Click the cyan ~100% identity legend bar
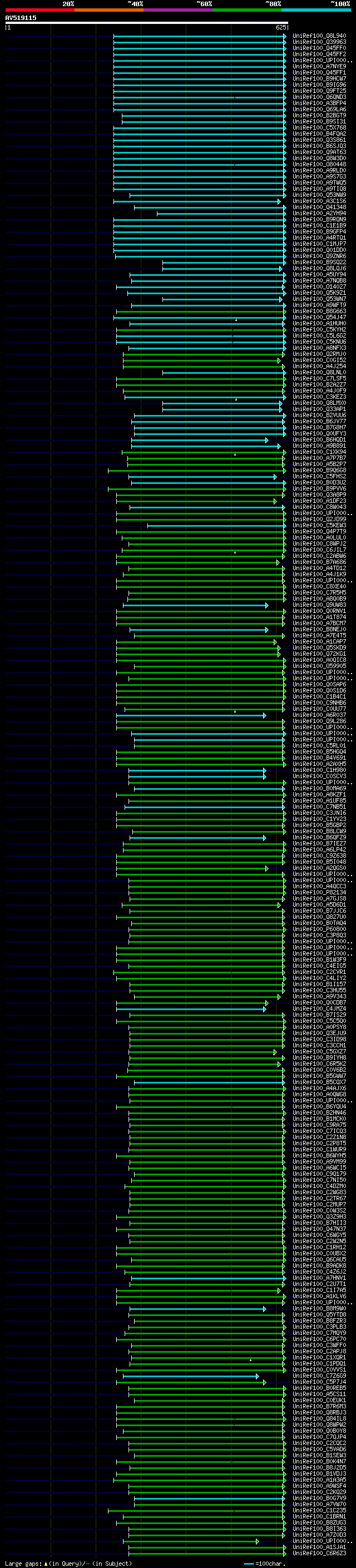This screenshot has width=356, height=1568. [x=316, y=10]
